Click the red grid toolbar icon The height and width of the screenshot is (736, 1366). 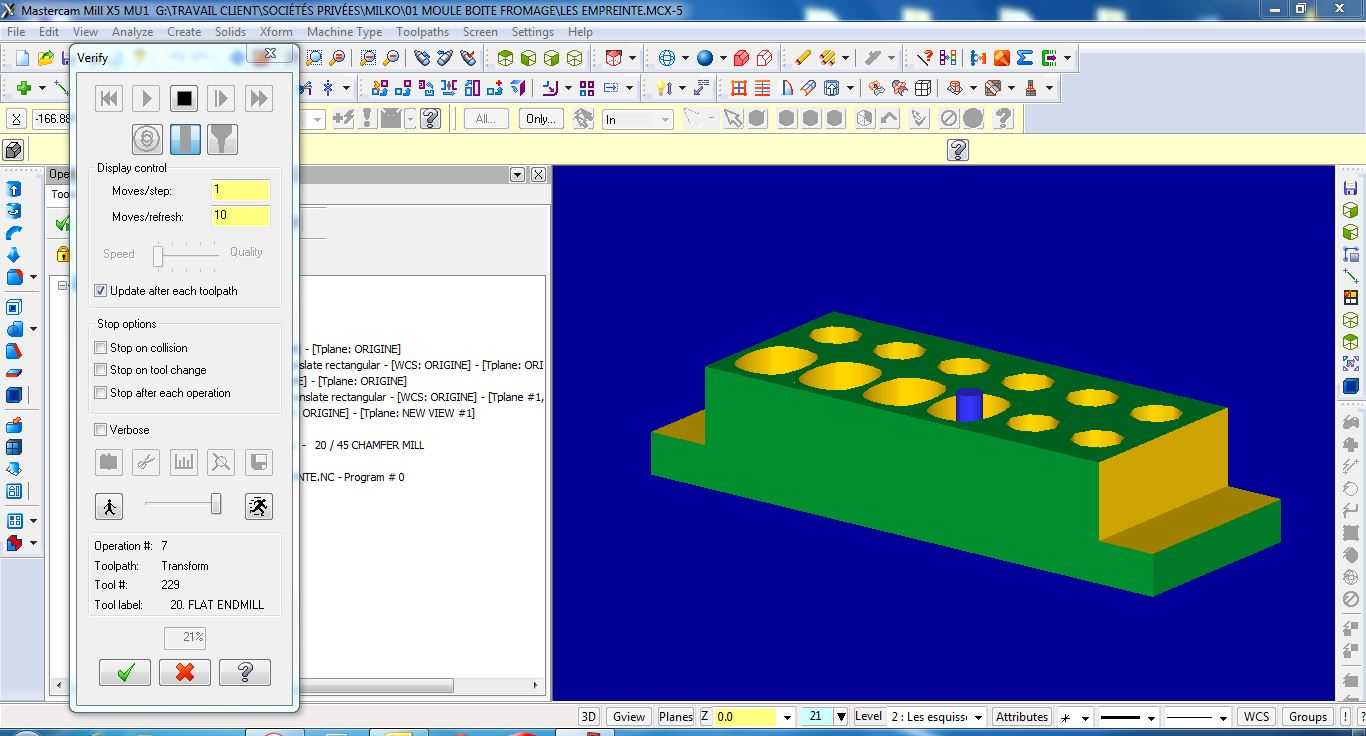[739, 88]
